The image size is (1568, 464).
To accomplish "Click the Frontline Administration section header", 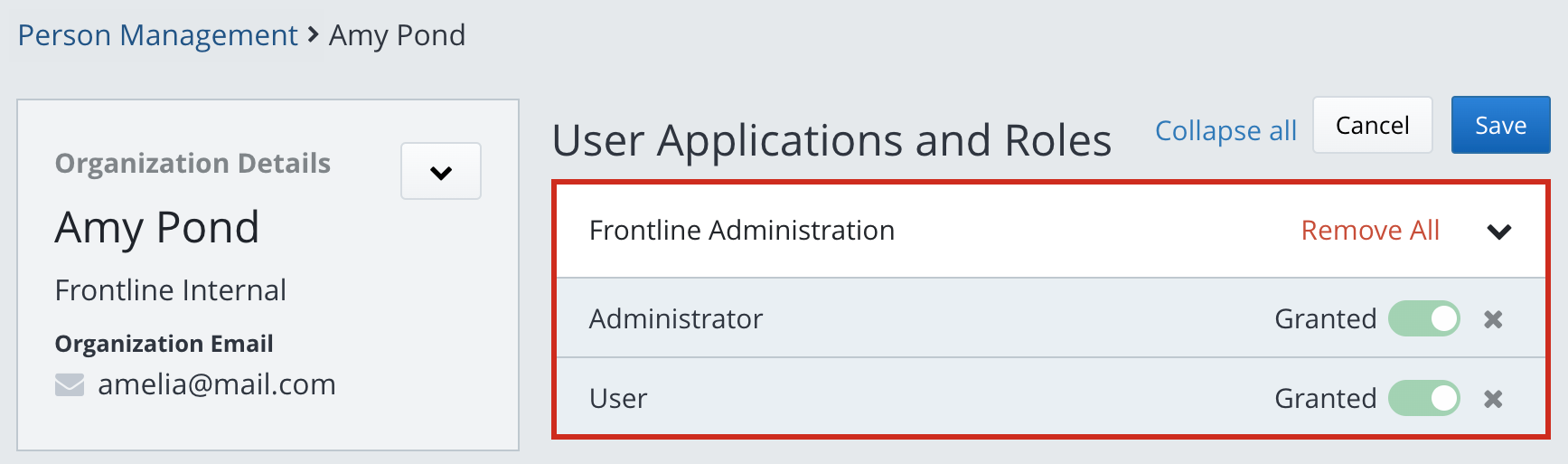I will pos(741,231).
